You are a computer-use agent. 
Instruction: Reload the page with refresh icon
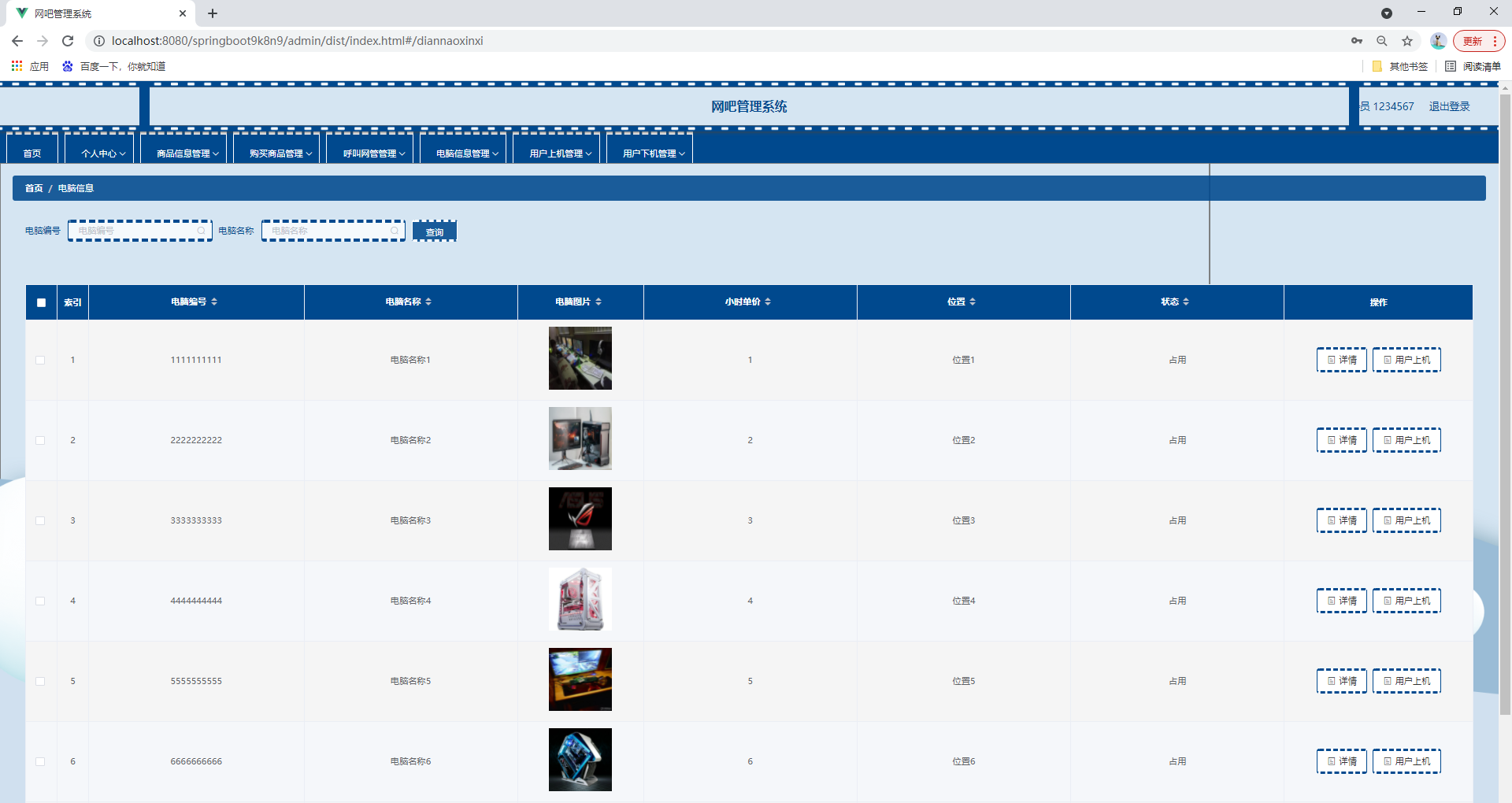(68, 41)
